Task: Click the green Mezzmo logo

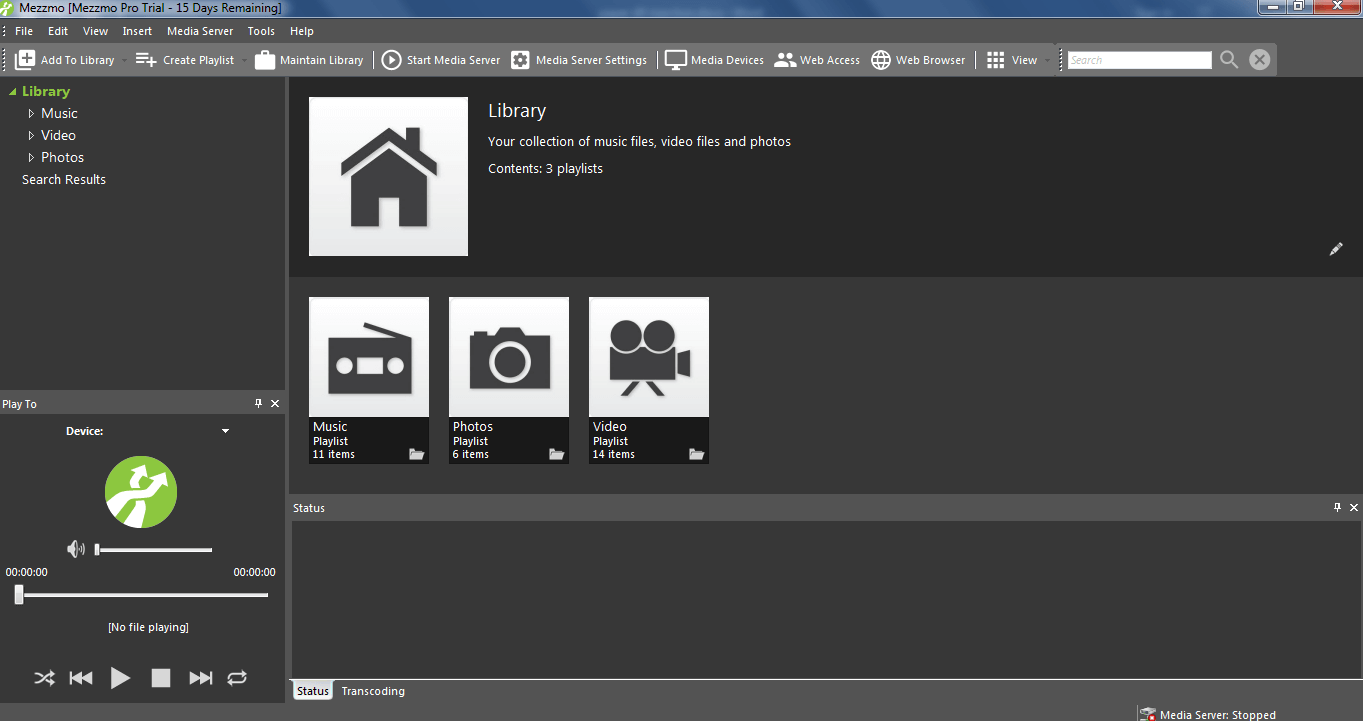Action: [141, 492]
